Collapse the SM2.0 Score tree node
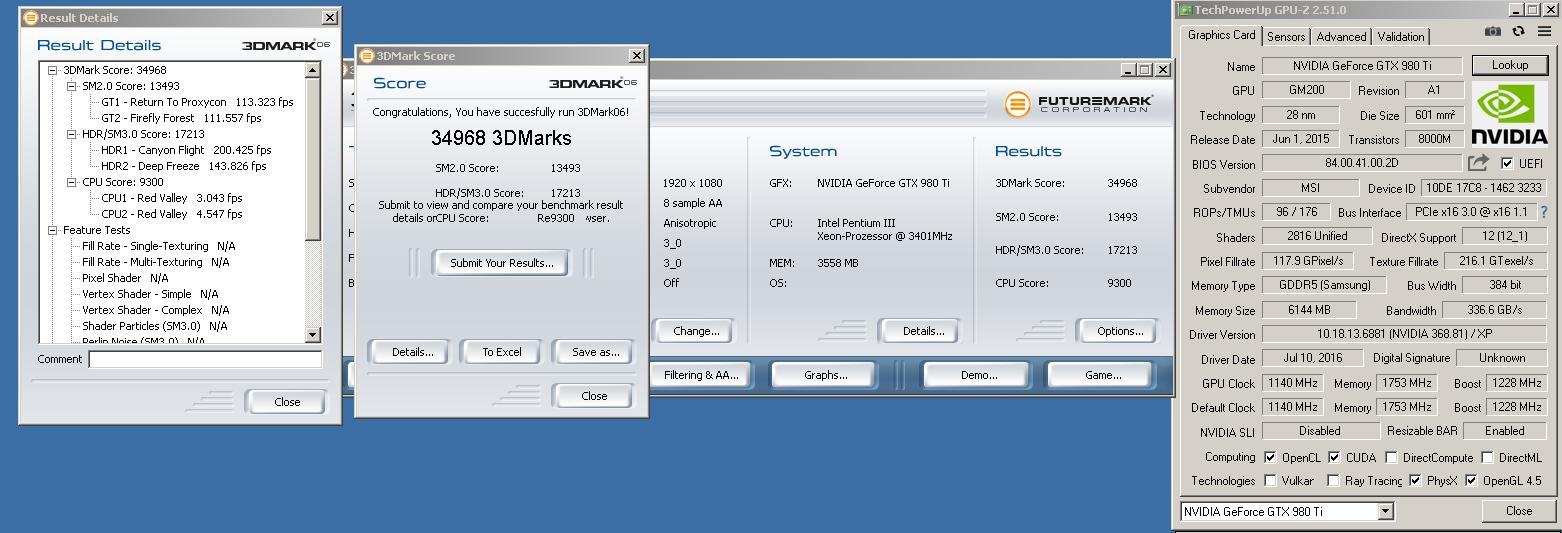Image resolution: width=1562 pixels, height=533 pixels. point(72,86)
